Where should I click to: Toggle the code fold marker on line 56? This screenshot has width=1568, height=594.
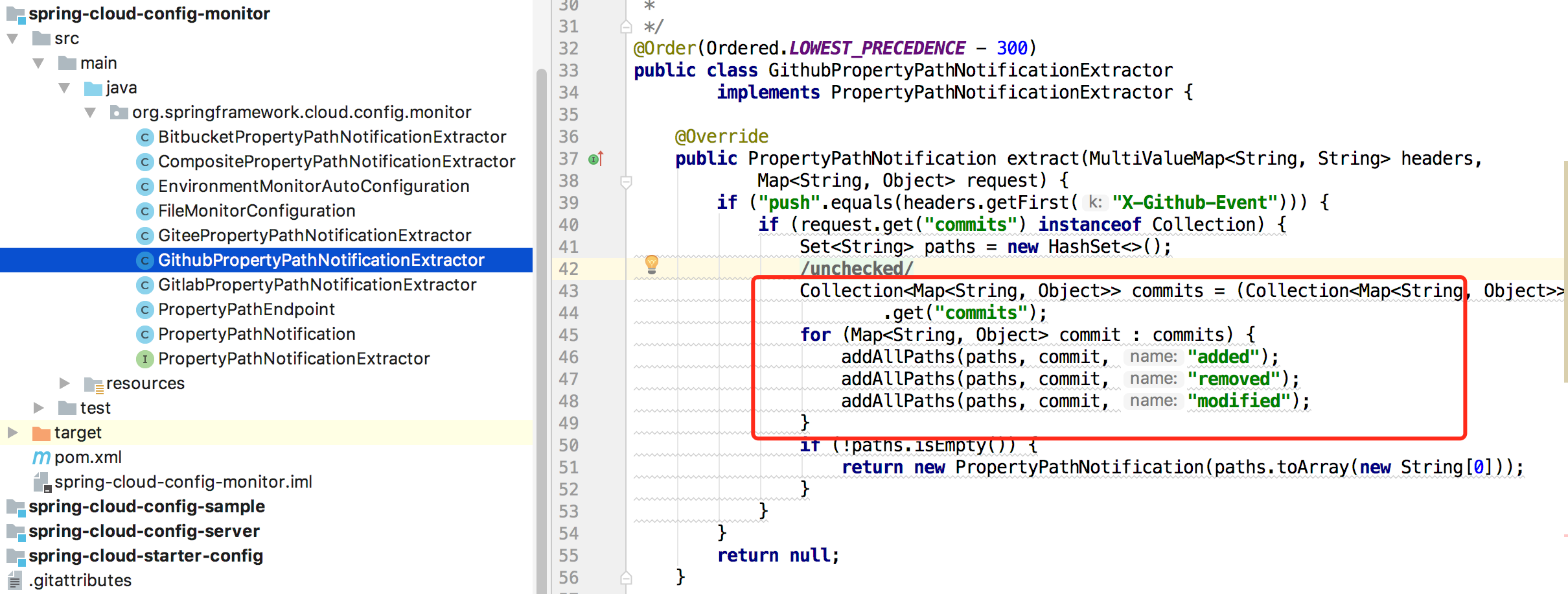626,577
